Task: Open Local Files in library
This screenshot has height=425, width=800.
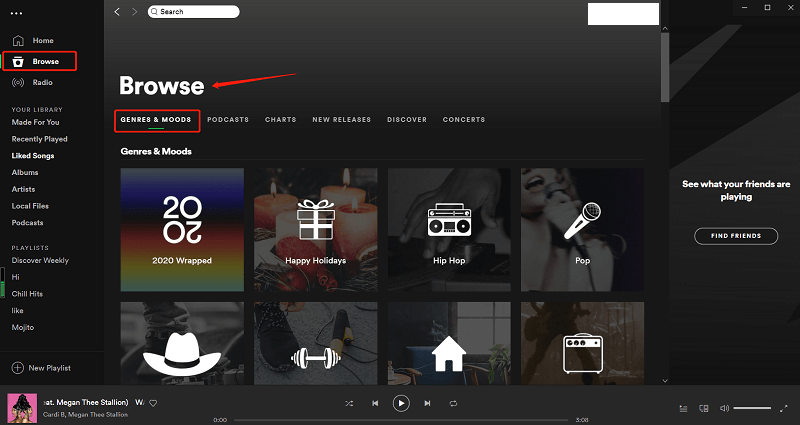Action: pos(31,206)
